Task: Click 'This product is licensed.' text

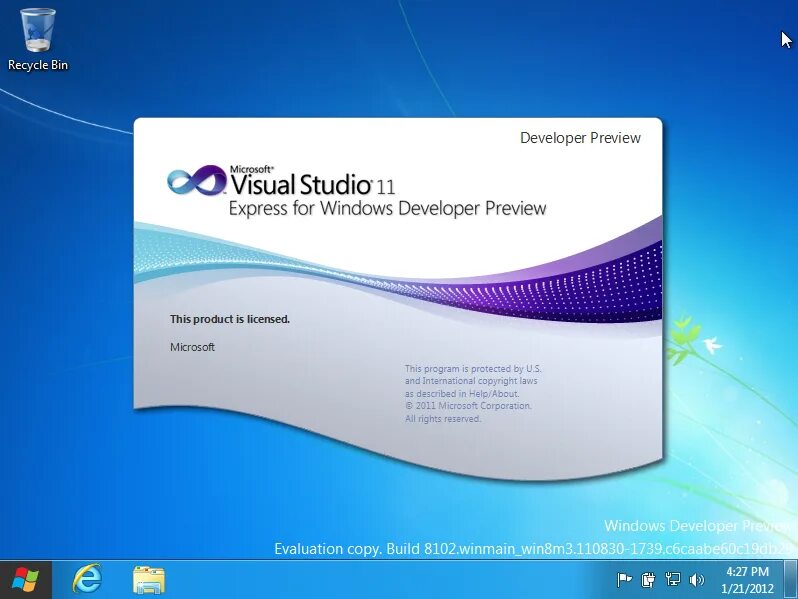Action: pos(230,319)
